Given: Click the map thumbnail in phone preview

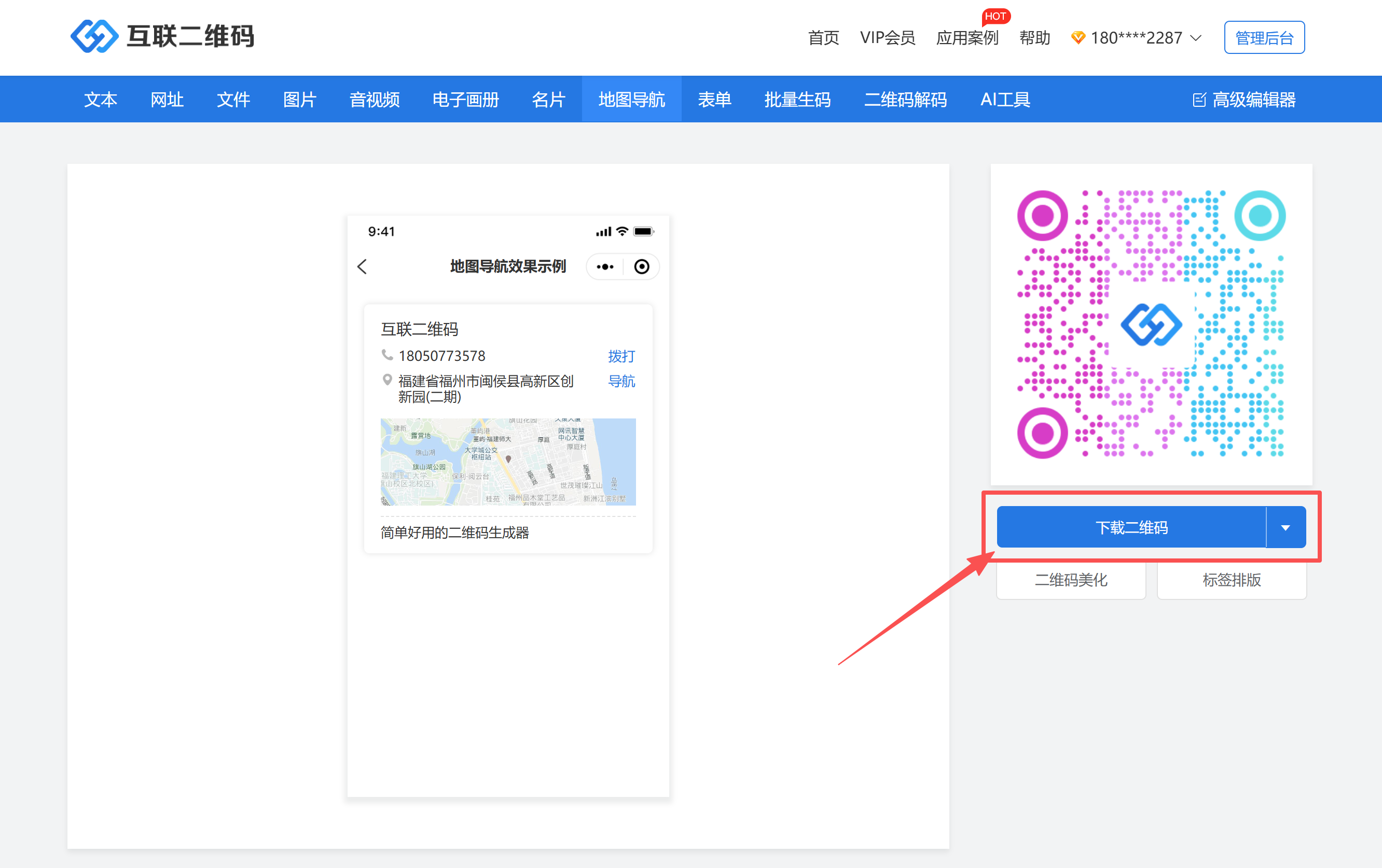Looking at the screenshot, I should pyautogui.click(x=508, y=462).
